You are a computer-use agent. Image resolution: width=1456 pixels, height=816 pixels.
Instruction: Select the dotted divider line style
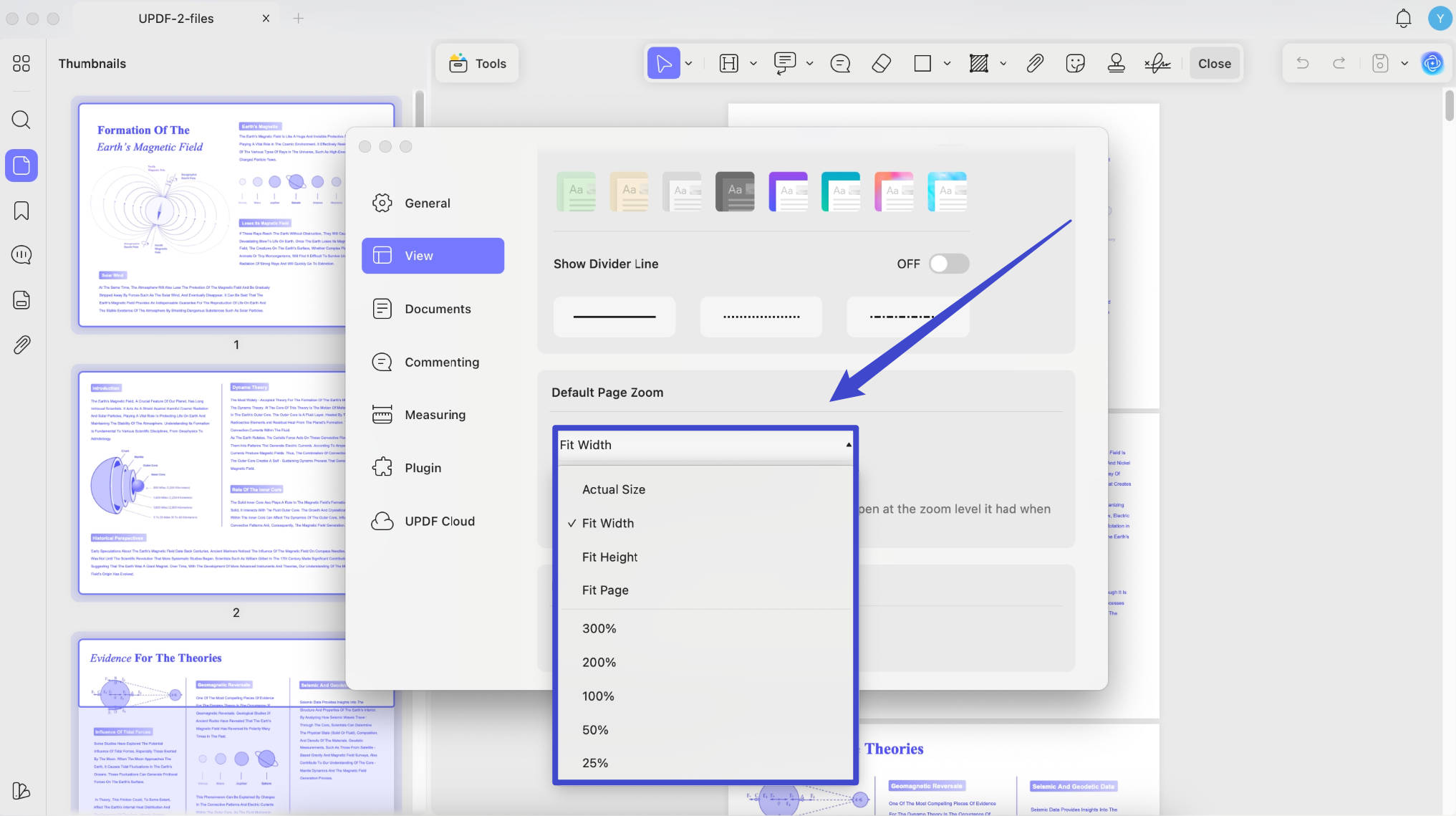761,317
